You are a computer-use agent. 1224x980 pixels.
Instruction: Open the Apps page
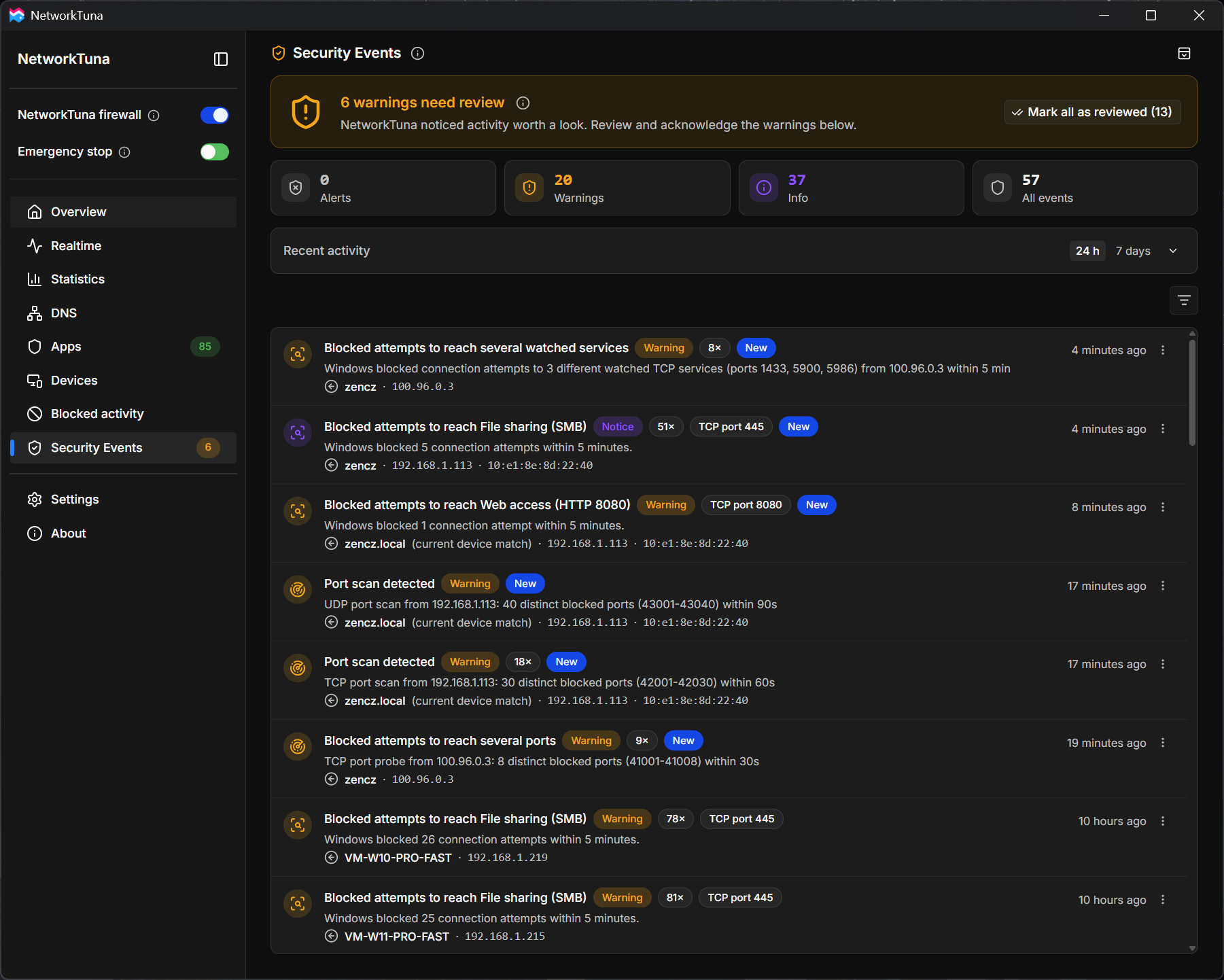point(123,347)
